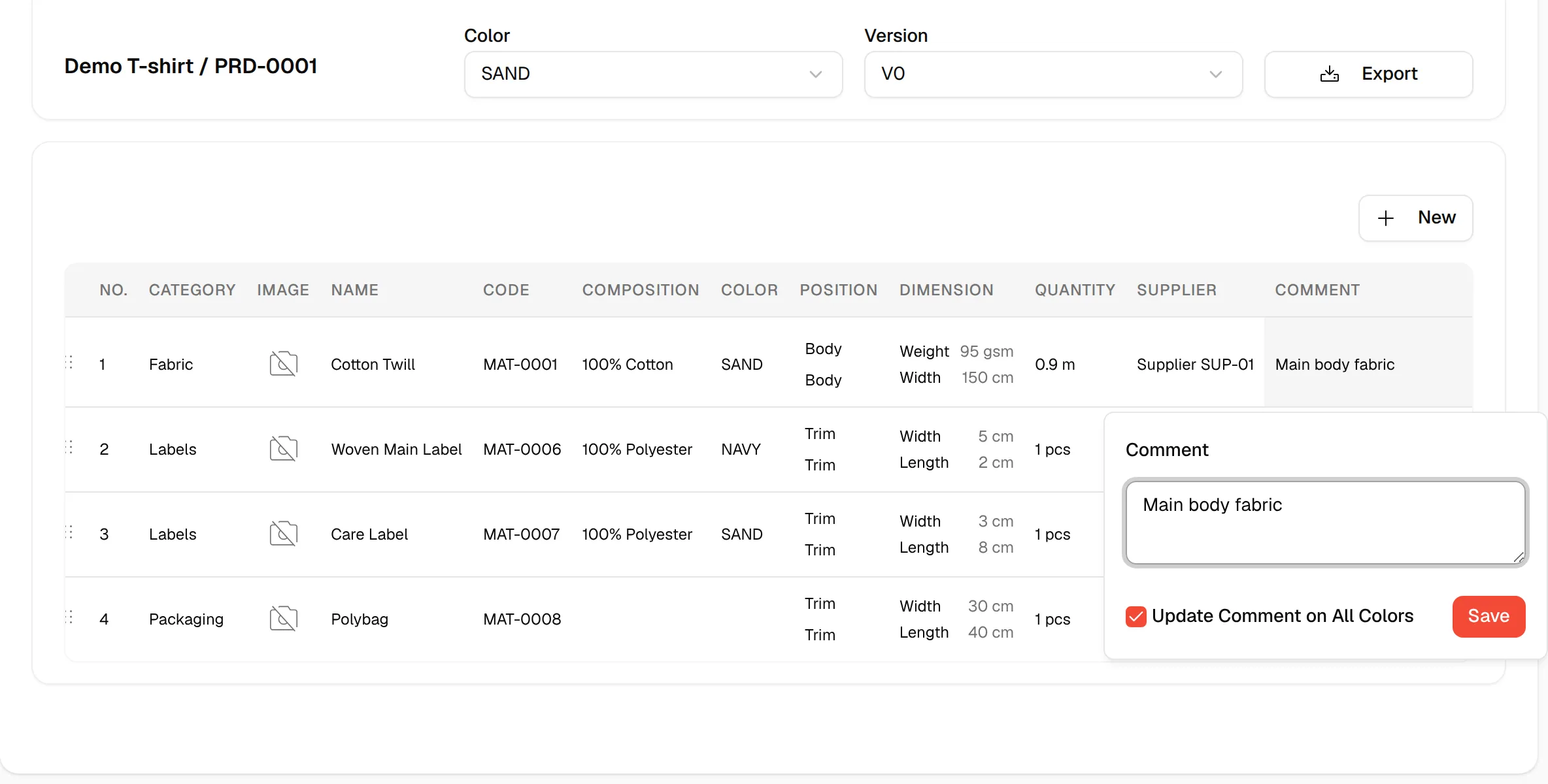Viewport: 1548px width, 784px height.
Task: Click the CATEGORY column header
Action: point(192,290)
